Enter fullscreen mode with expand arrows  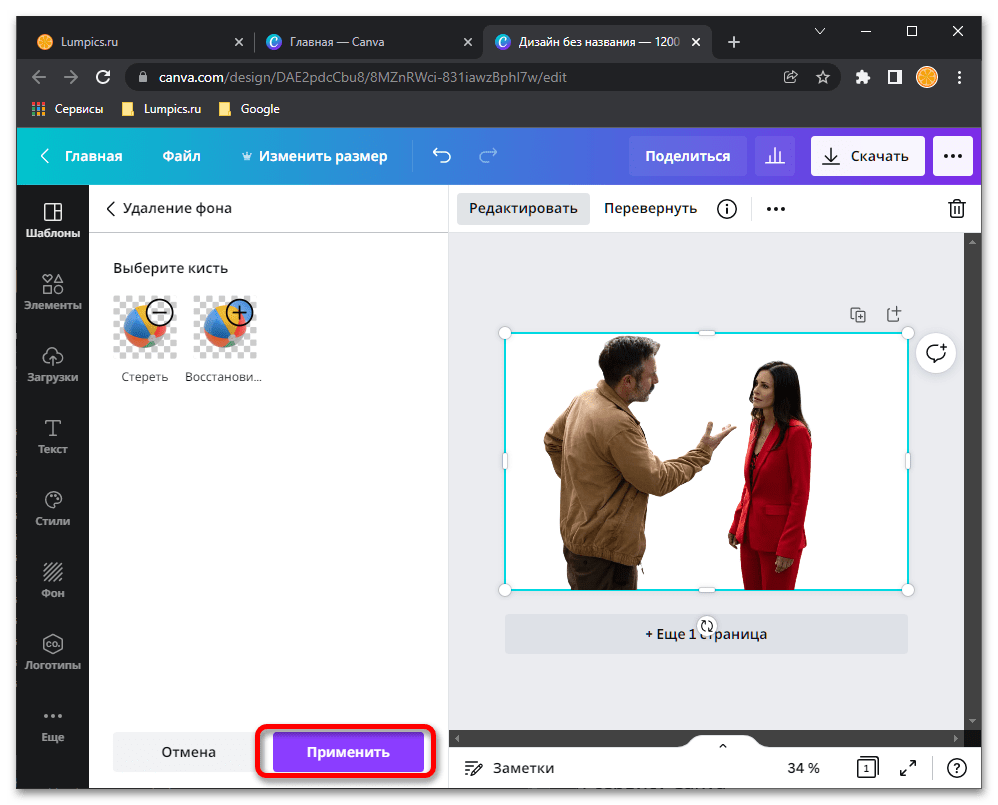coord(907,768)
